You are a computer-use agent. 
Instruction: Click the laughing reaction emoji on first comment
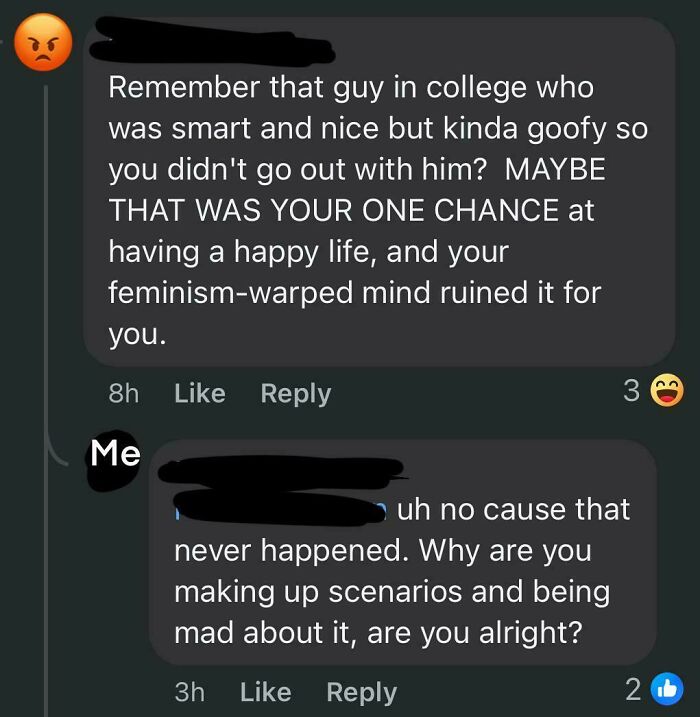pos(667,392)
